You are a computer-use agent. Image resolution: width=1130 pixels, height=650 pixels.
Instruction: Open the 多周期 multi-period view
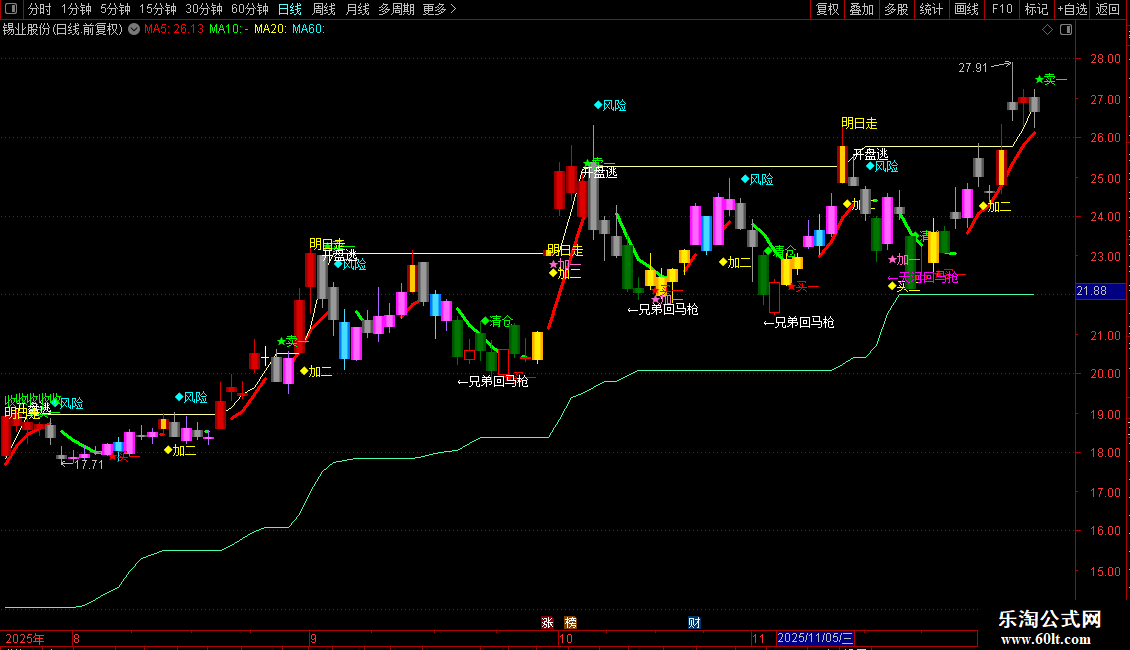[x=396, y=9]
